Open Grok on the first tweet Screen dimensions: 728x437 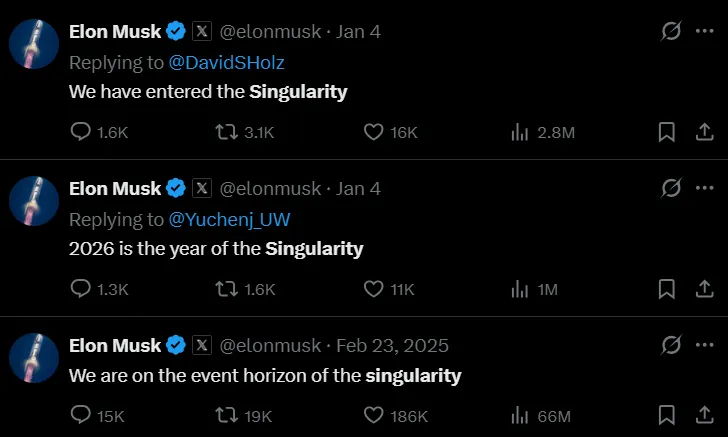point(671,32)
